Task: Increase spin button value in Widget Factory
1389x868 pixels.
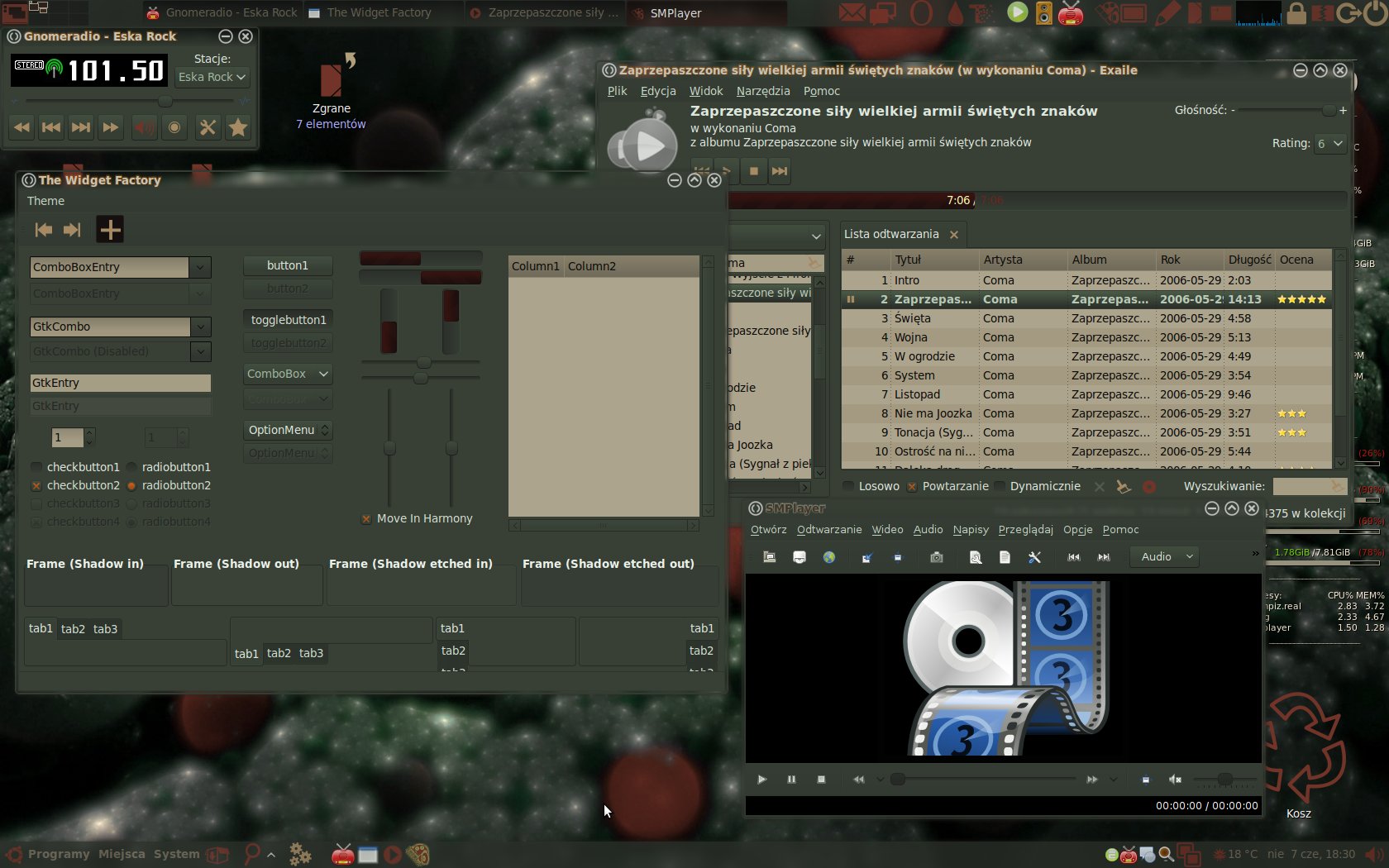Action: pyautogui.click(x=89, y=432)
